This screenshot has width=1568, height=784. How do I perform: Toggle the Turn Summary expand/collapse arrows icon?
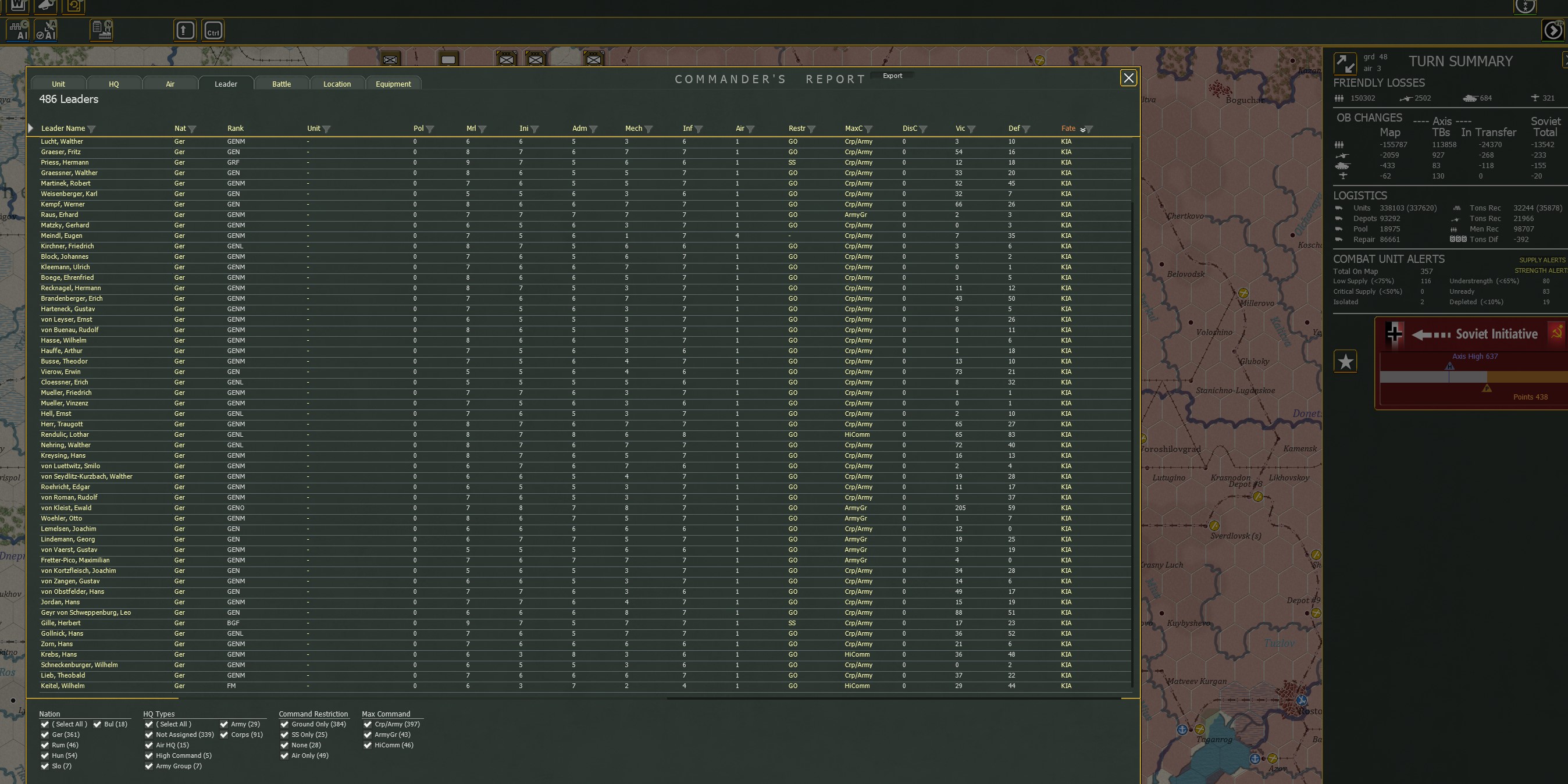(x=1345, y=63)
